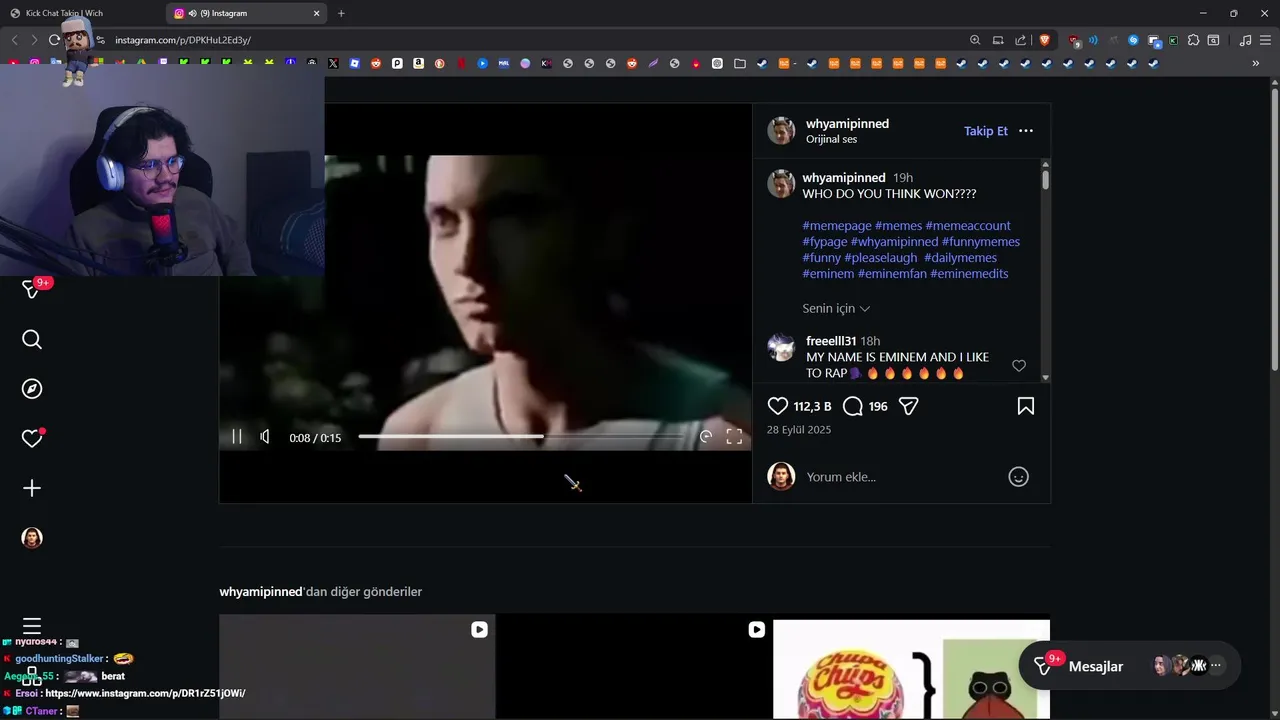Go forward with the browser arrow
Viewport: 1280px width, 720px height.
click(x=34, y=40)
